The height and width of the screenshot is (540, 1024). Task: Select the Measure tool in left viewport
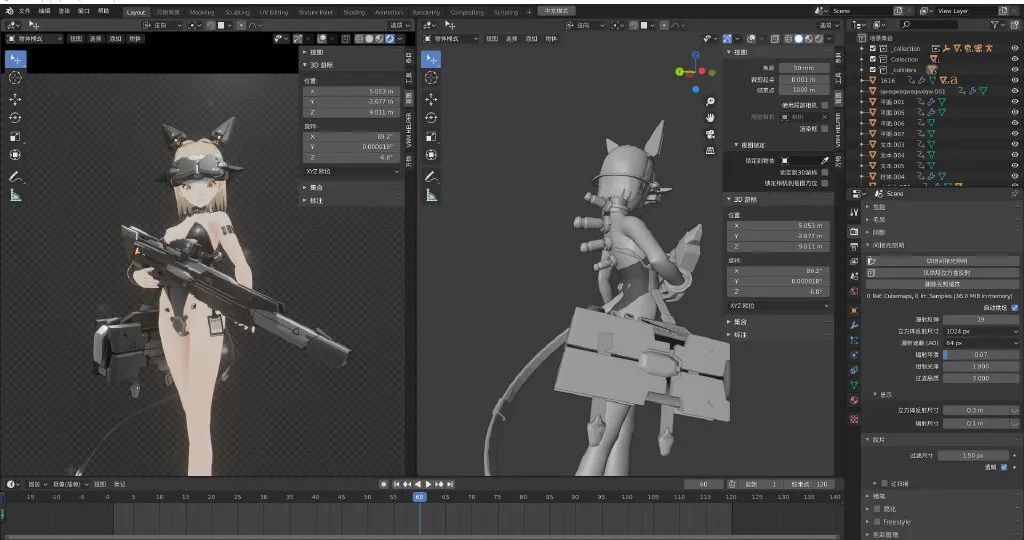pos(15,195)
